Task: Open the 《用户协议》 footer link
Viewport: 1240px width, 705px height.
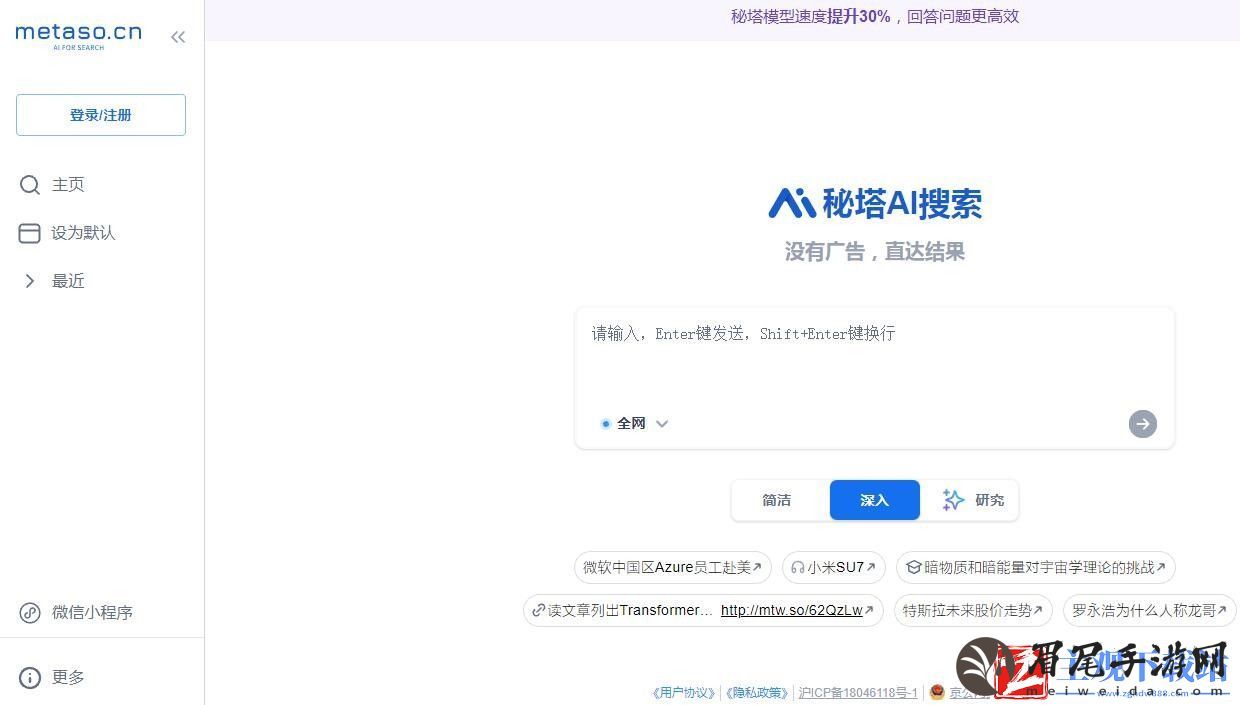Action: coord(684,693)
